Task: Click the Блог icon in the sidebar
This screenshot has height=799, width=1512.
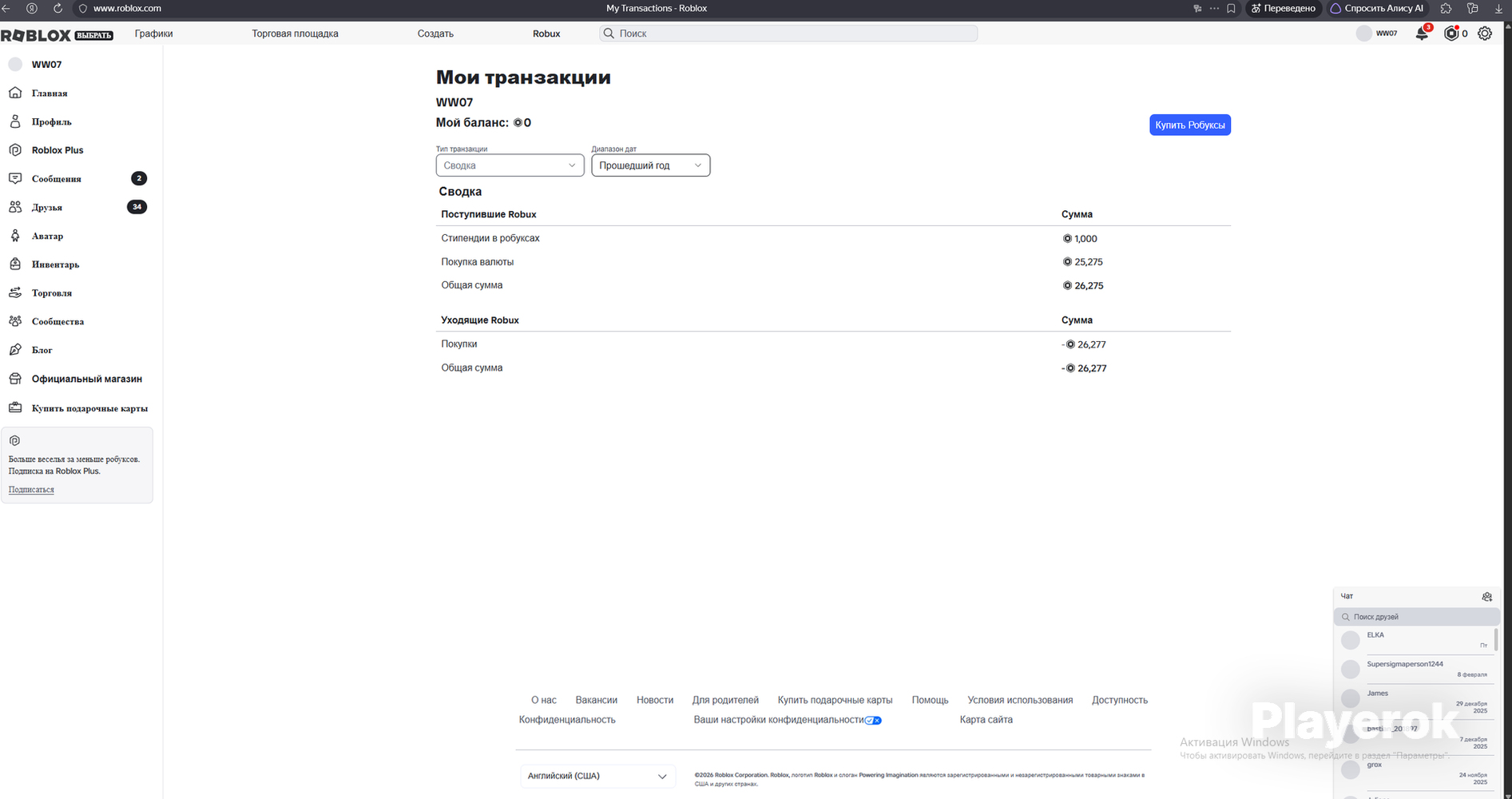Action: click(x=15, y=349)
